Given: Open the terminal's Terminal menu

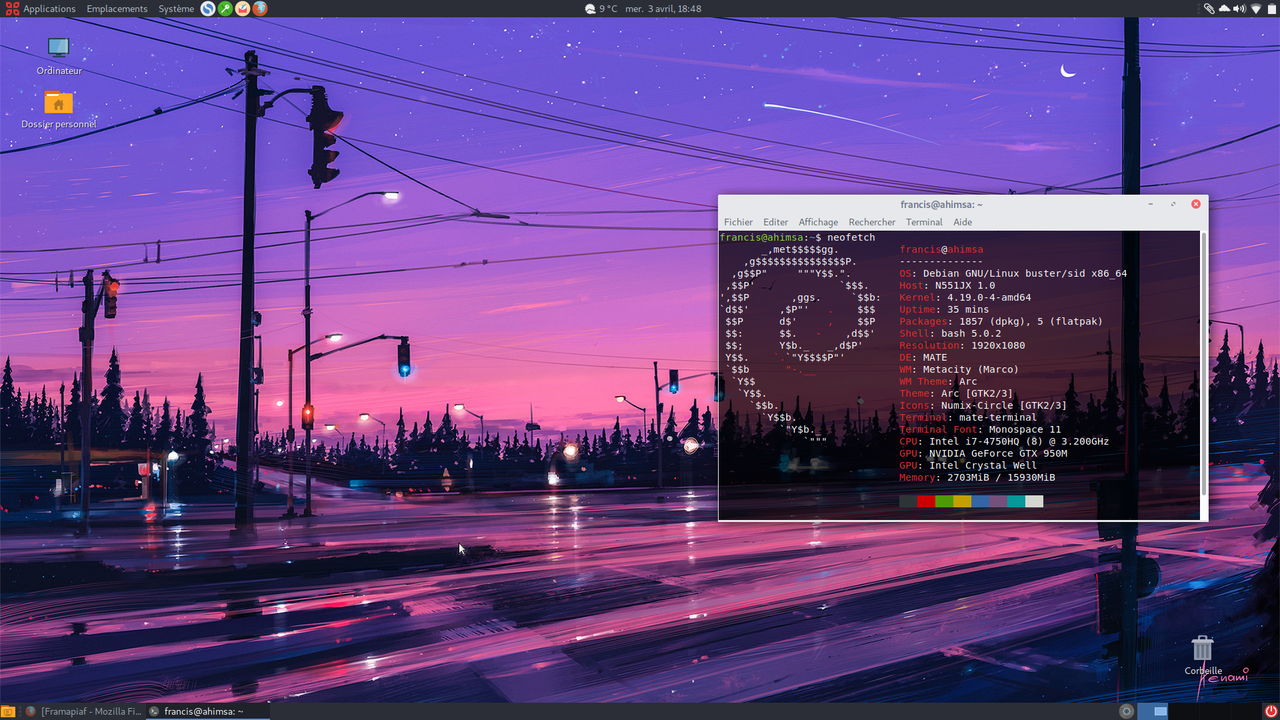Looking at the screenshot, I should 924,222.
